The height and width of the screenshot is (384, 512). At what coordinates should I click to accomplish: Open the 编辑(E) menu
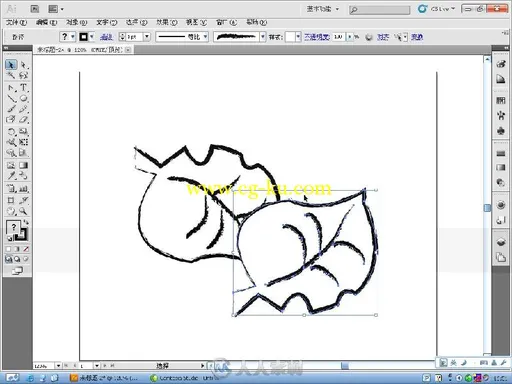(x=46, y=22)
